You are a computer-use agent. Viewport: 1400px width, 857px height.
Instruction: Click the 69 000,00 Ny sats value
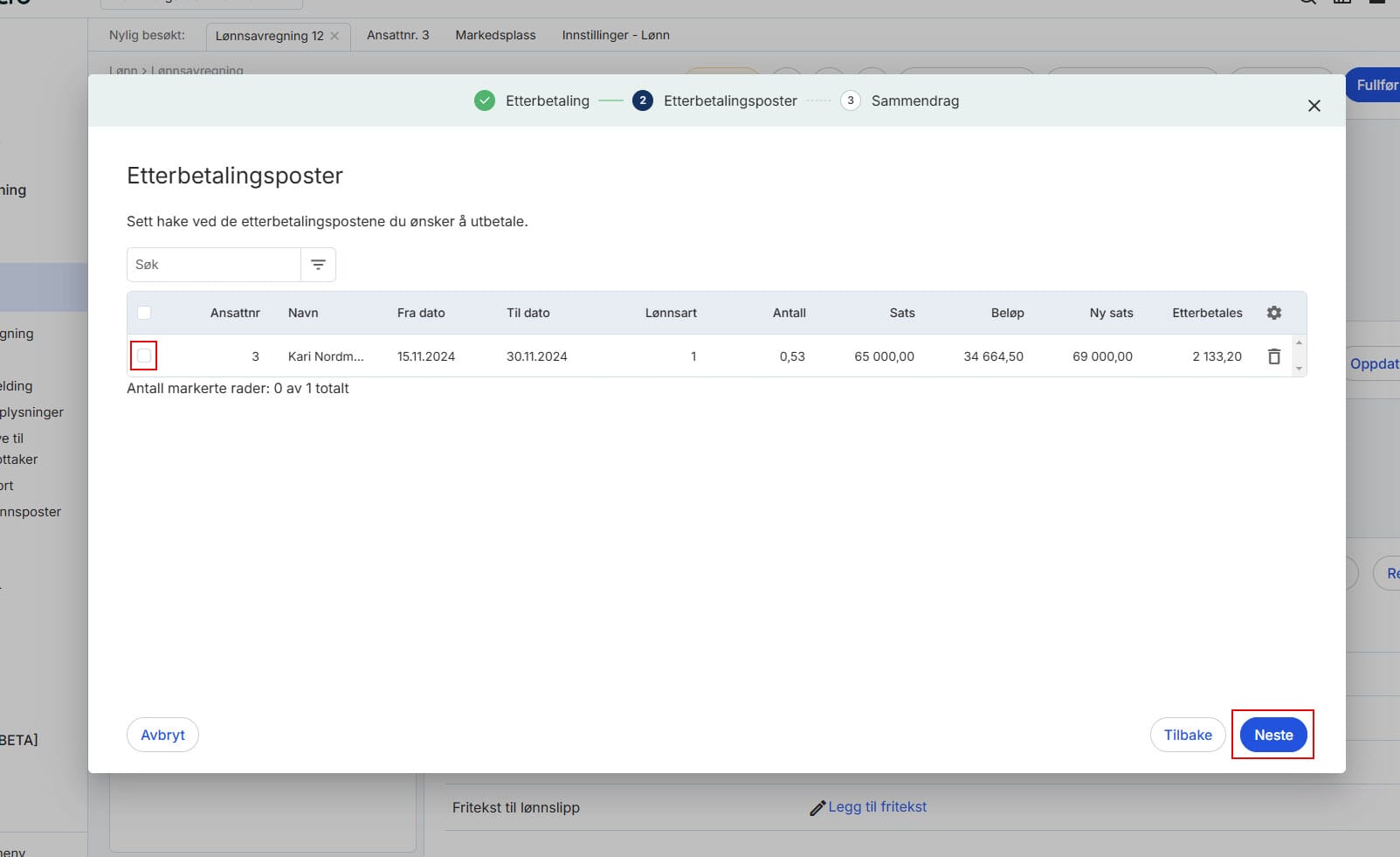point(1102,356)
